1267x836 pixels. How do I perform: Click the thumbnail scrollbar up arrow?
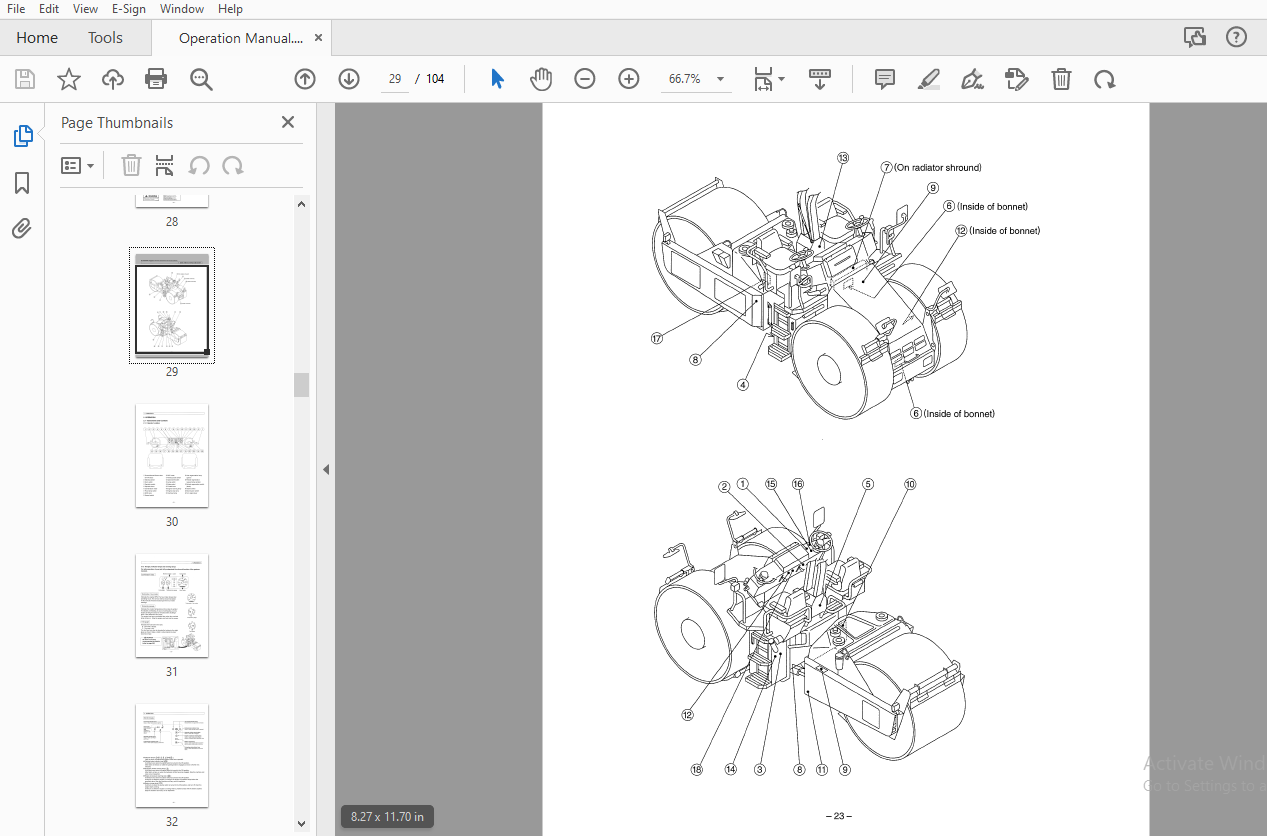302,203
